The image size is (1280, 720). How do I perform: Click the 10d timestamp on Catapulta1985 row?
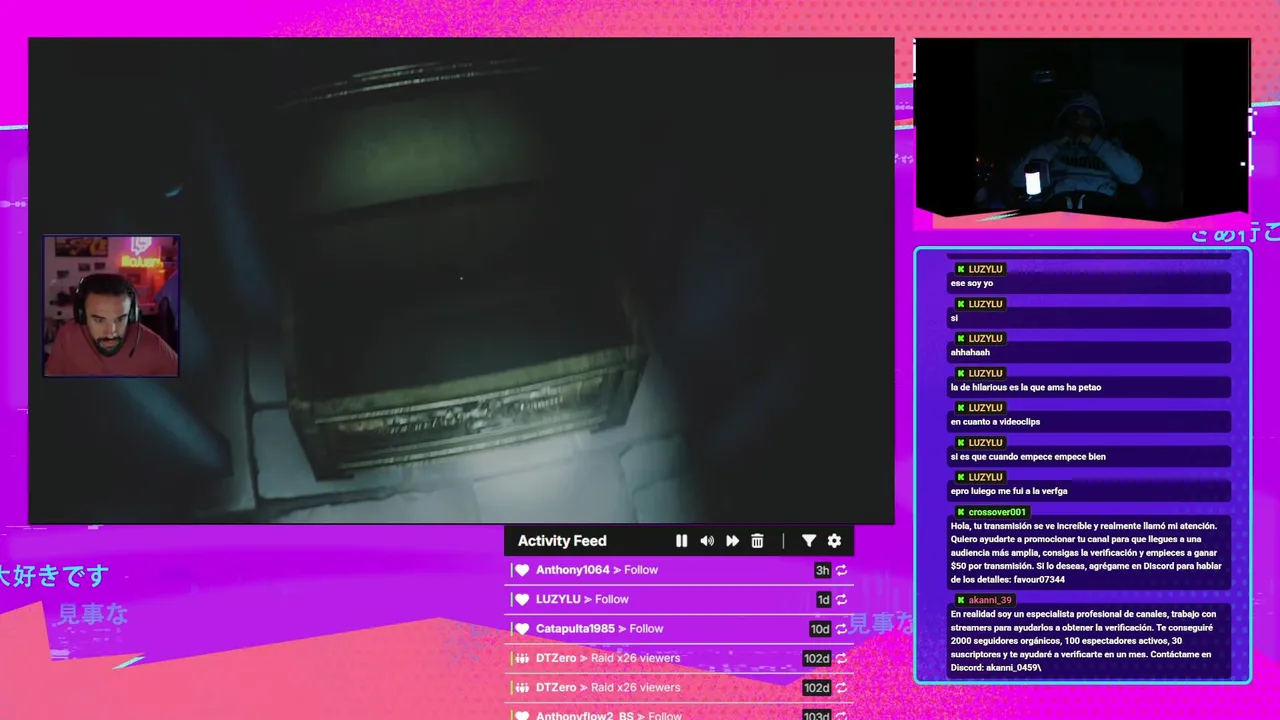(x=820, y=629)
